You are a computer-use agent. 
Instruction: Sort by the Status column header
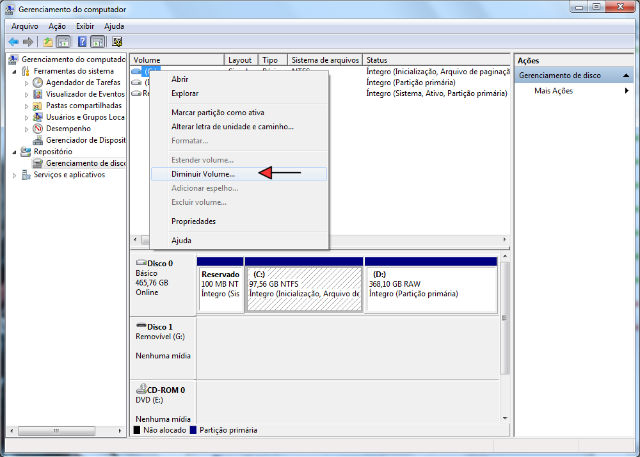436,60
